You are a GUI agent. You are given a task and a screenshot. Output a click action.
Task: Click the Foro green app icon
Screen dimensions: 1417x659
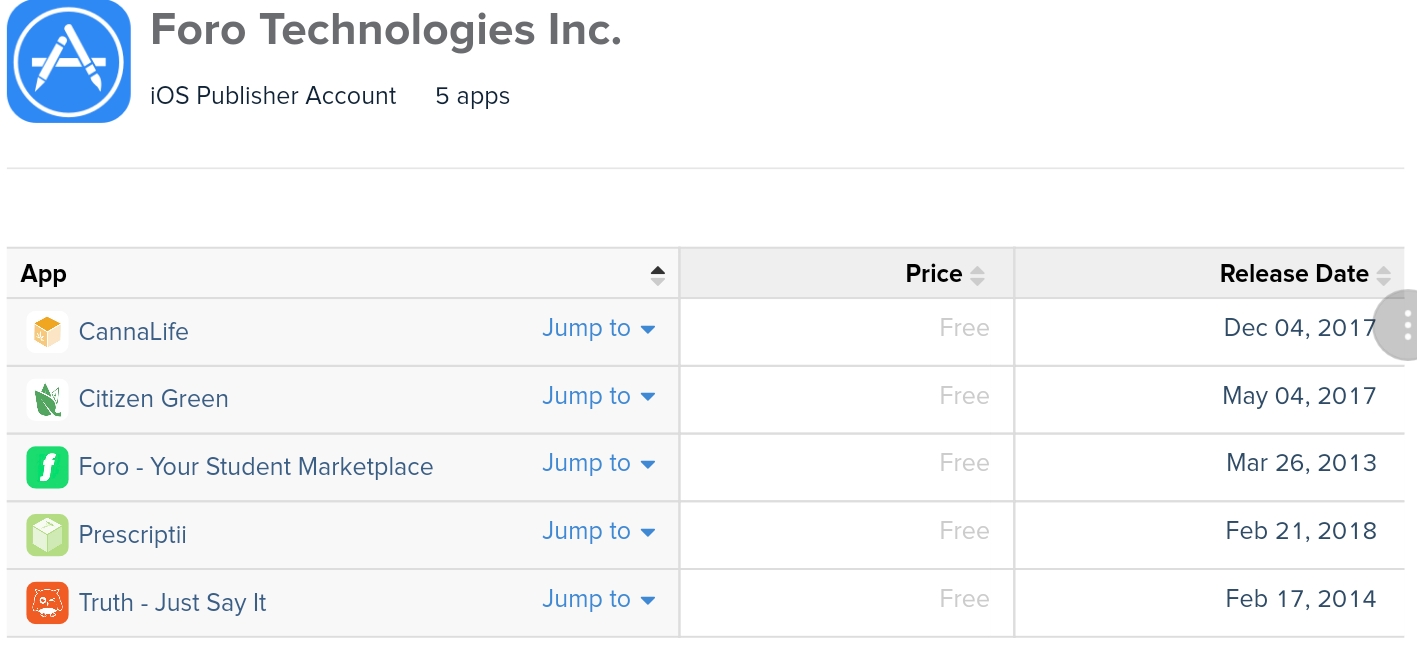pyautogui.click(x=47, y=467)
